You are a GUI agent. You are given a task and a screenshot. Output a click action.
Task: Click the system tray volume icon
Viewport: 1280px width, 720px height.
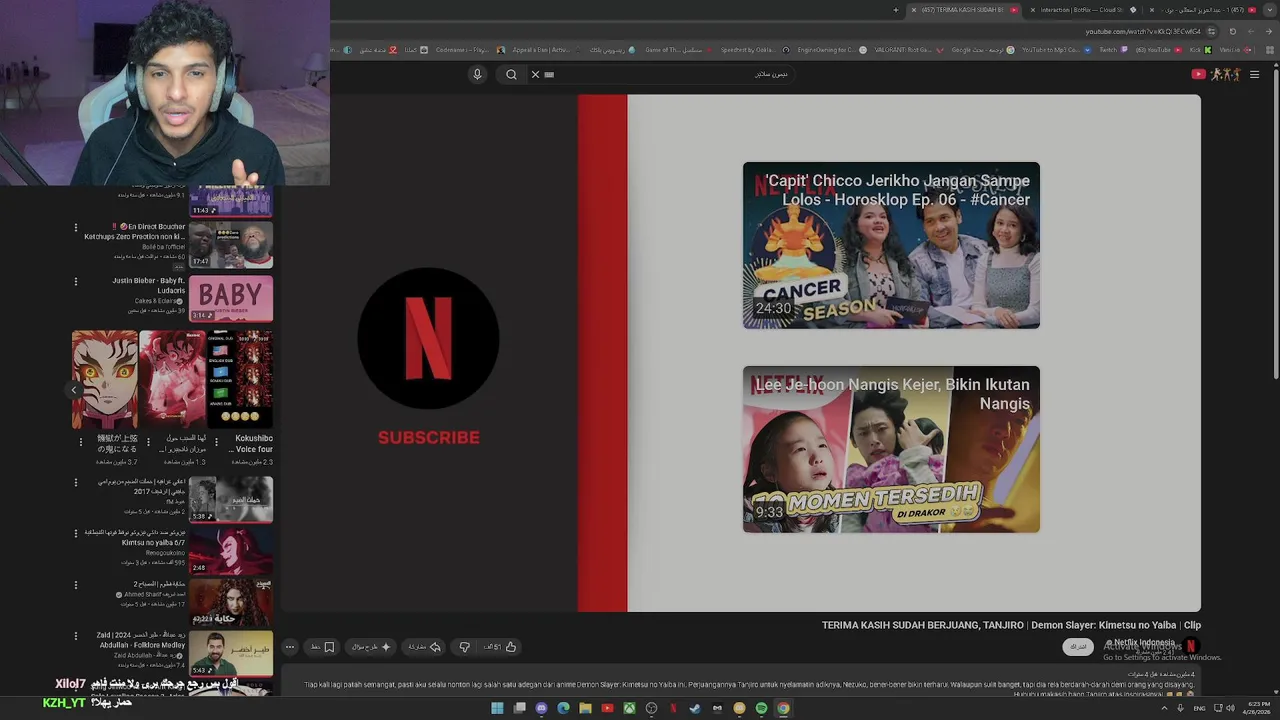(1230, 708)
